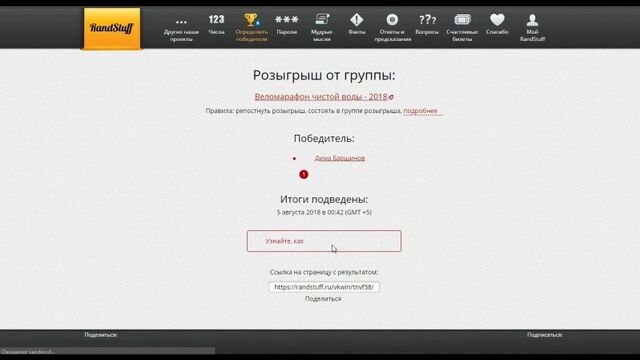The image size is (640, 360).
Task: Open the scroll wise thoughts icon
Action: [322, 19]
